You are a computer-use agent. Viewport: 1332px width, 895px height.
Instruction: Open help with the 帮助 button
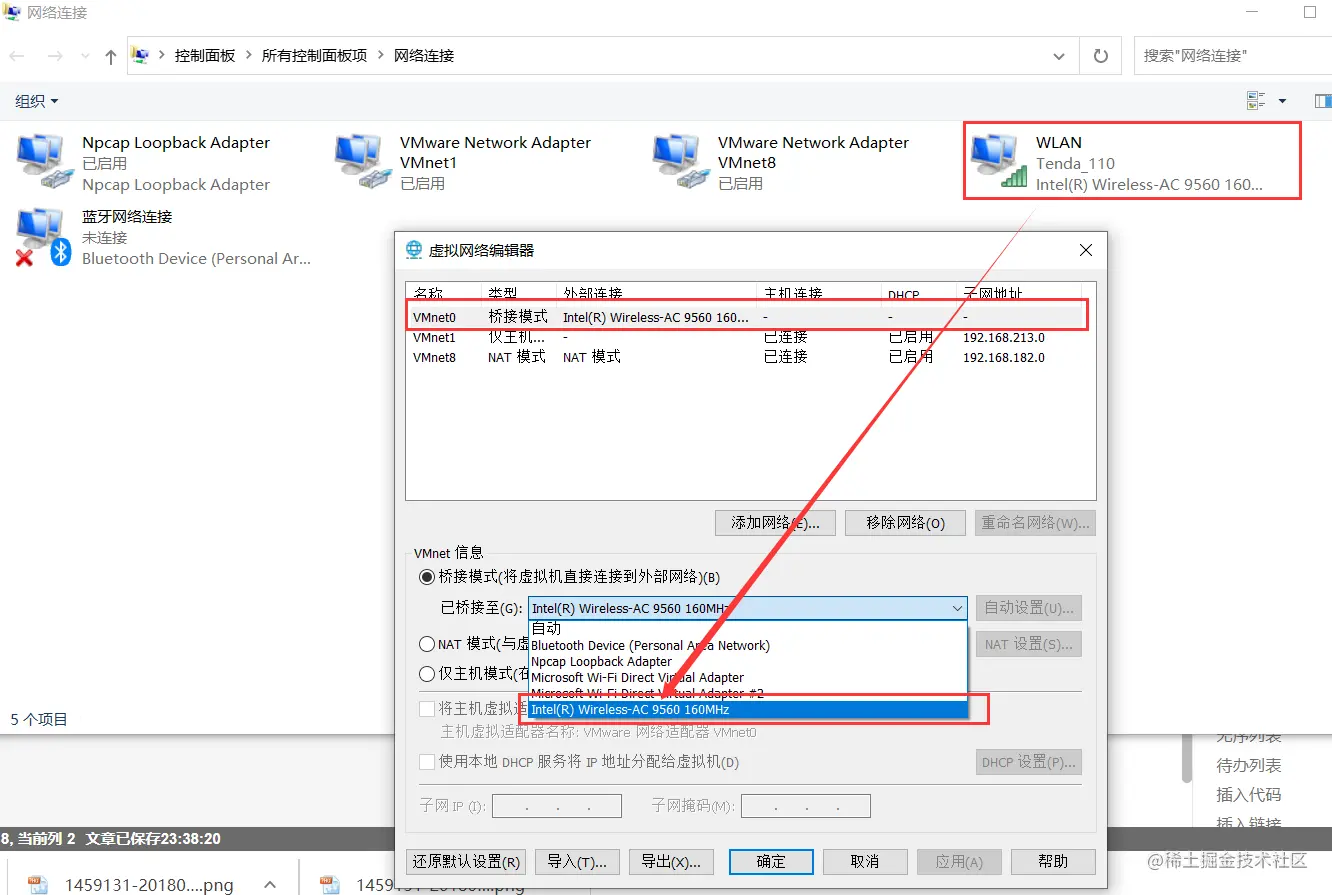[1053, 861]
